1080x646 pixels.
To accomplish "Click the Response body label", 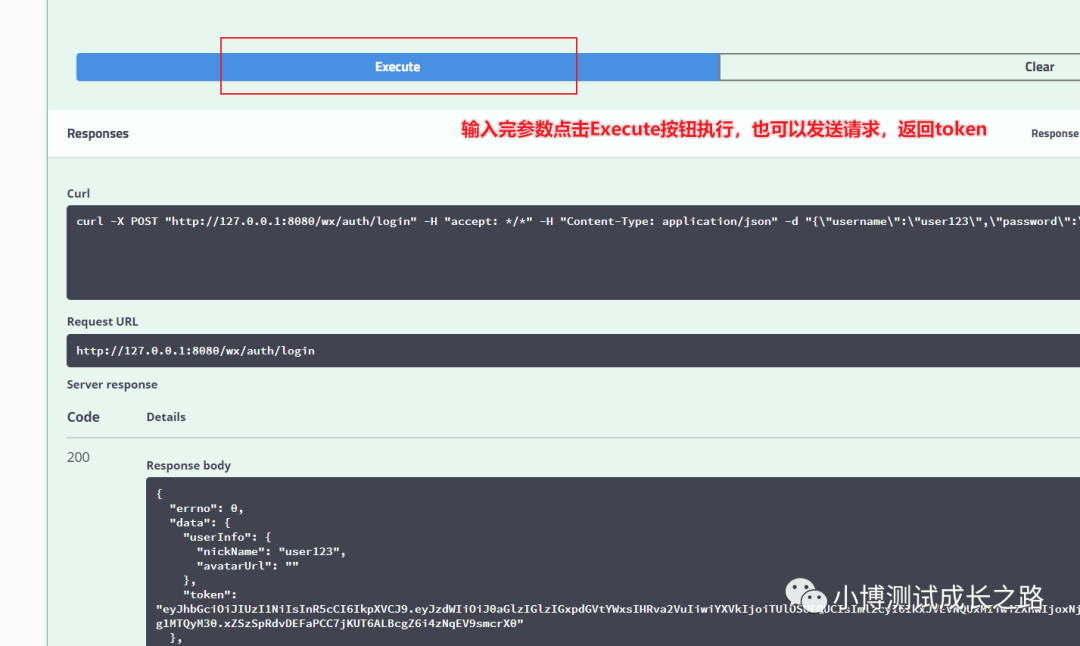I will tap(189, 466).
